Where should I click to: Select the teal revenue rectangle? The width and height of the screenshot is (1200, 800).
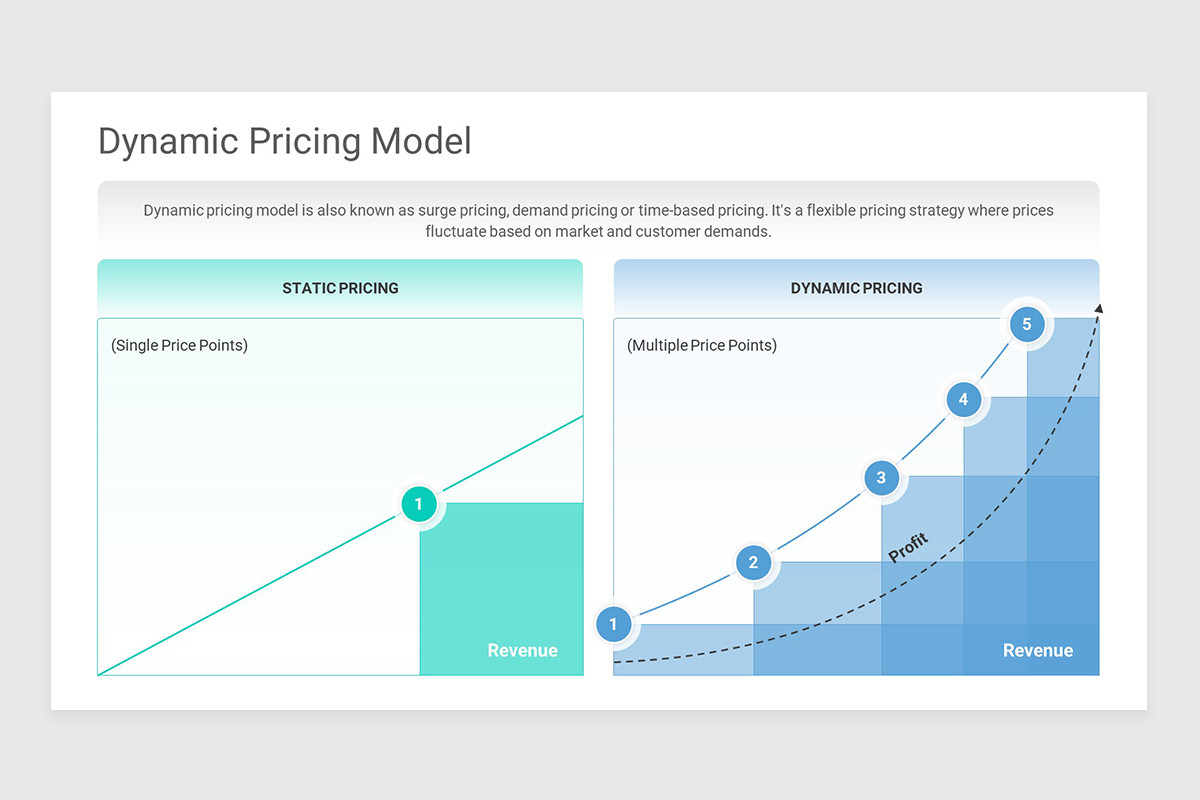point(501,589)
